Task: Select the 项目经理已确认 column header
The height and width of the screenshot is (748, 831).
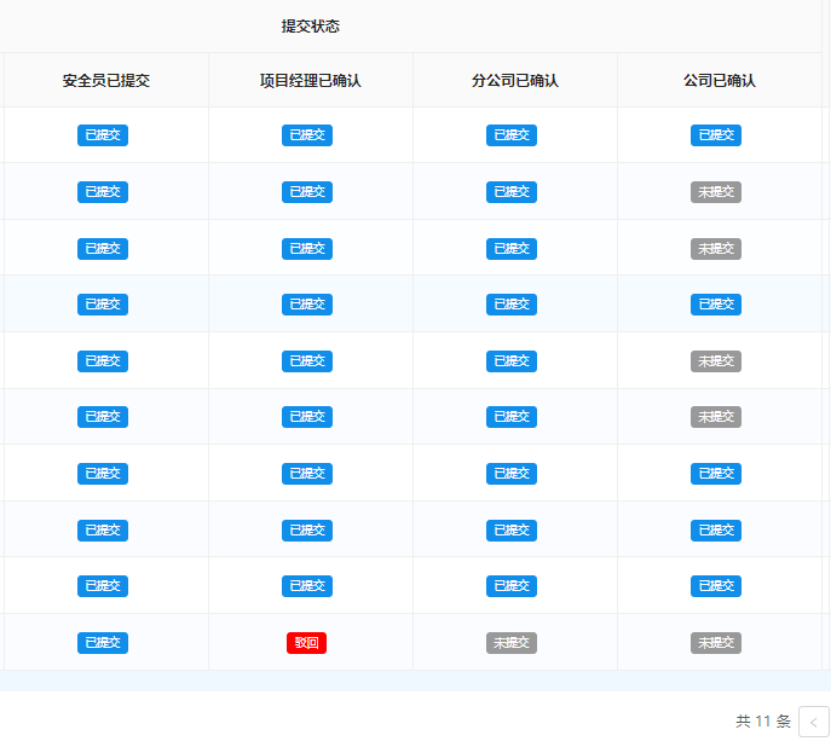Action: click(310, 80)
